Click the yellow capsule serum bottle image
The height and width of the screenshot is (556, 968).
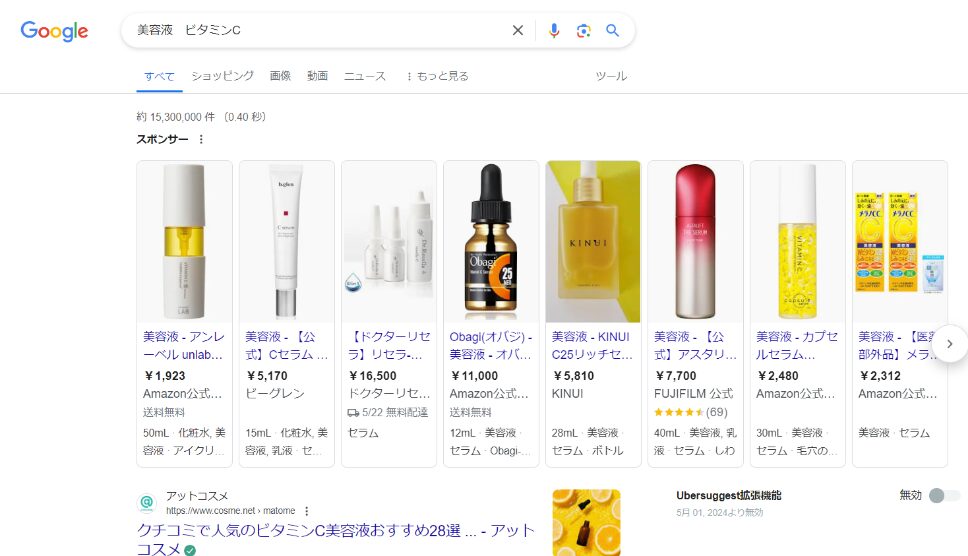pos(797,241)
